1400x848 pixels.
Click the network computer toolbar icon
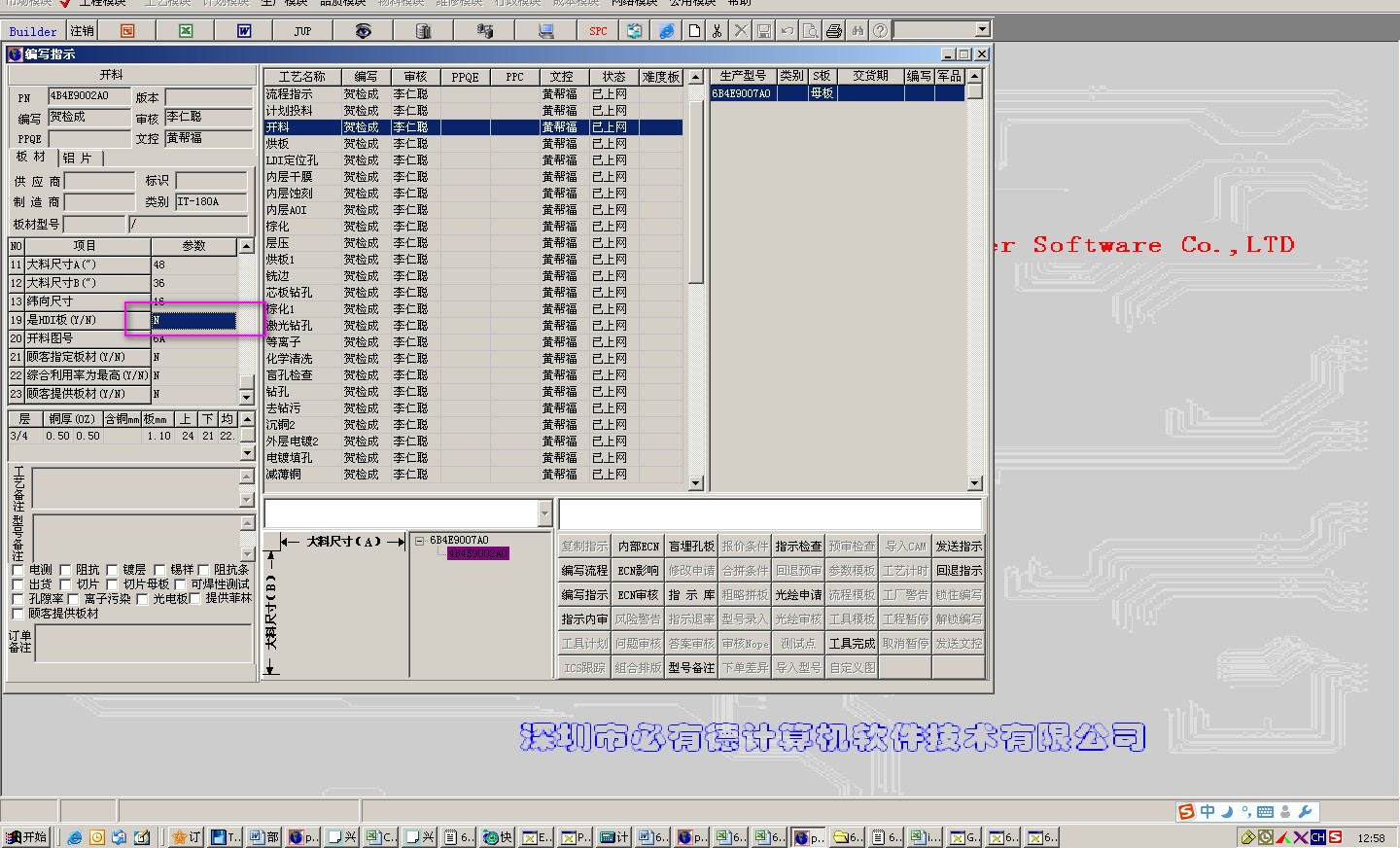(485, 31)
